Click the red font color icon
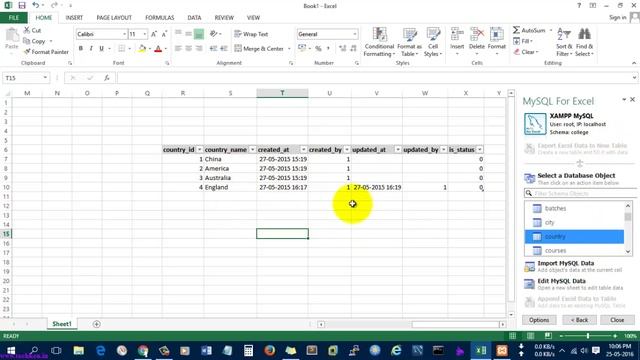The height and width of the screenshot is (360, 640). point(158,49)
